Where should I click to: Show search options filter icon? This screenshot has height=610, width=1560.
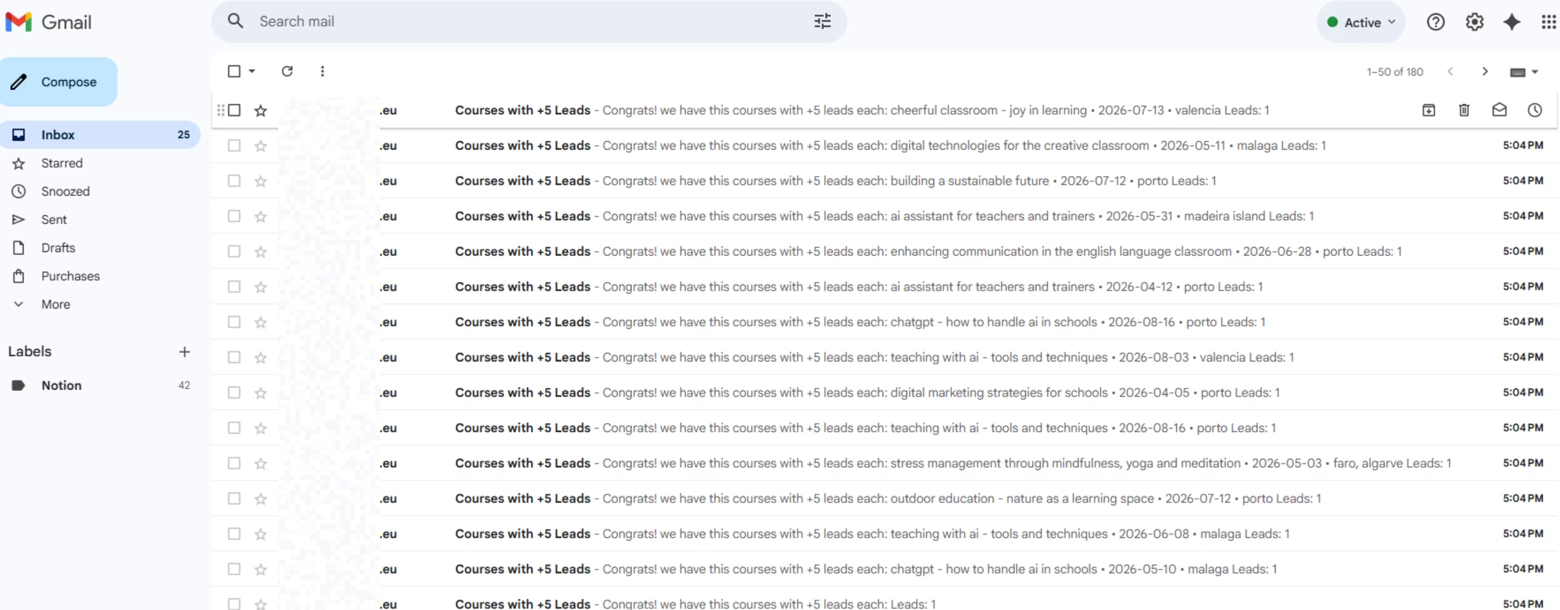[822, 21]
